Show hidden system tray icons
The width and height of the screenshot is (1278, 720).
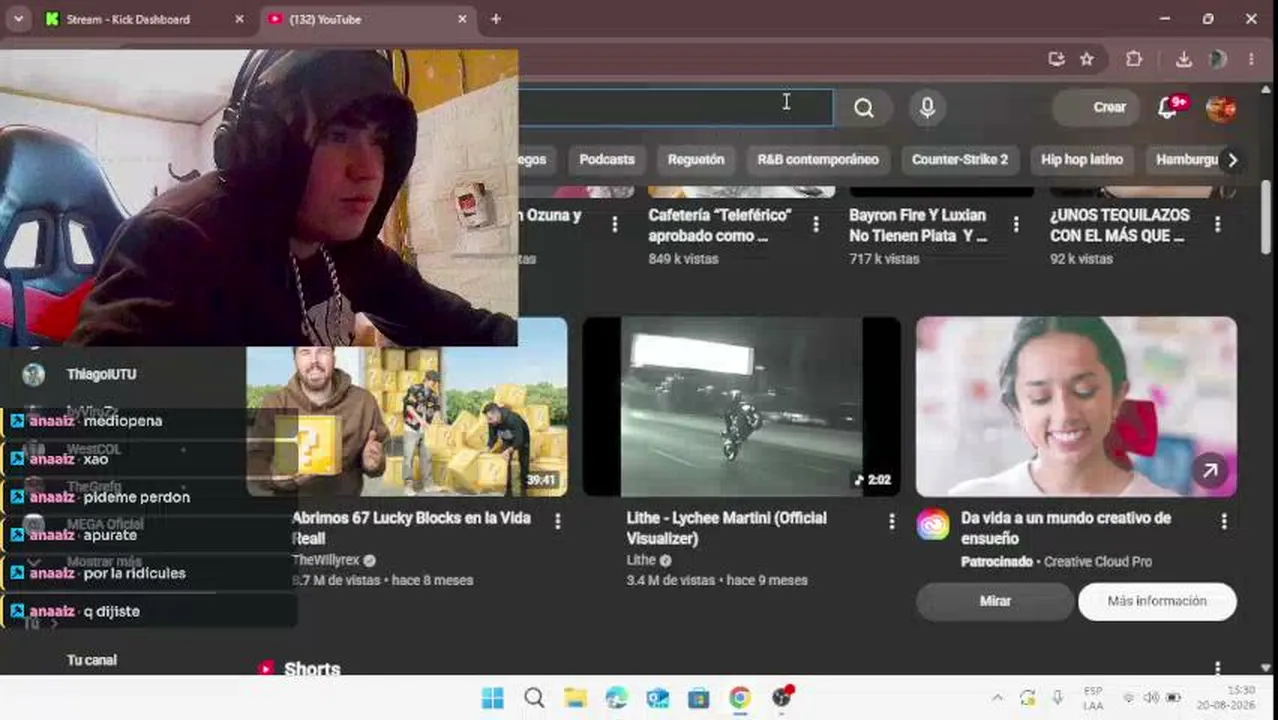point(997,698)
